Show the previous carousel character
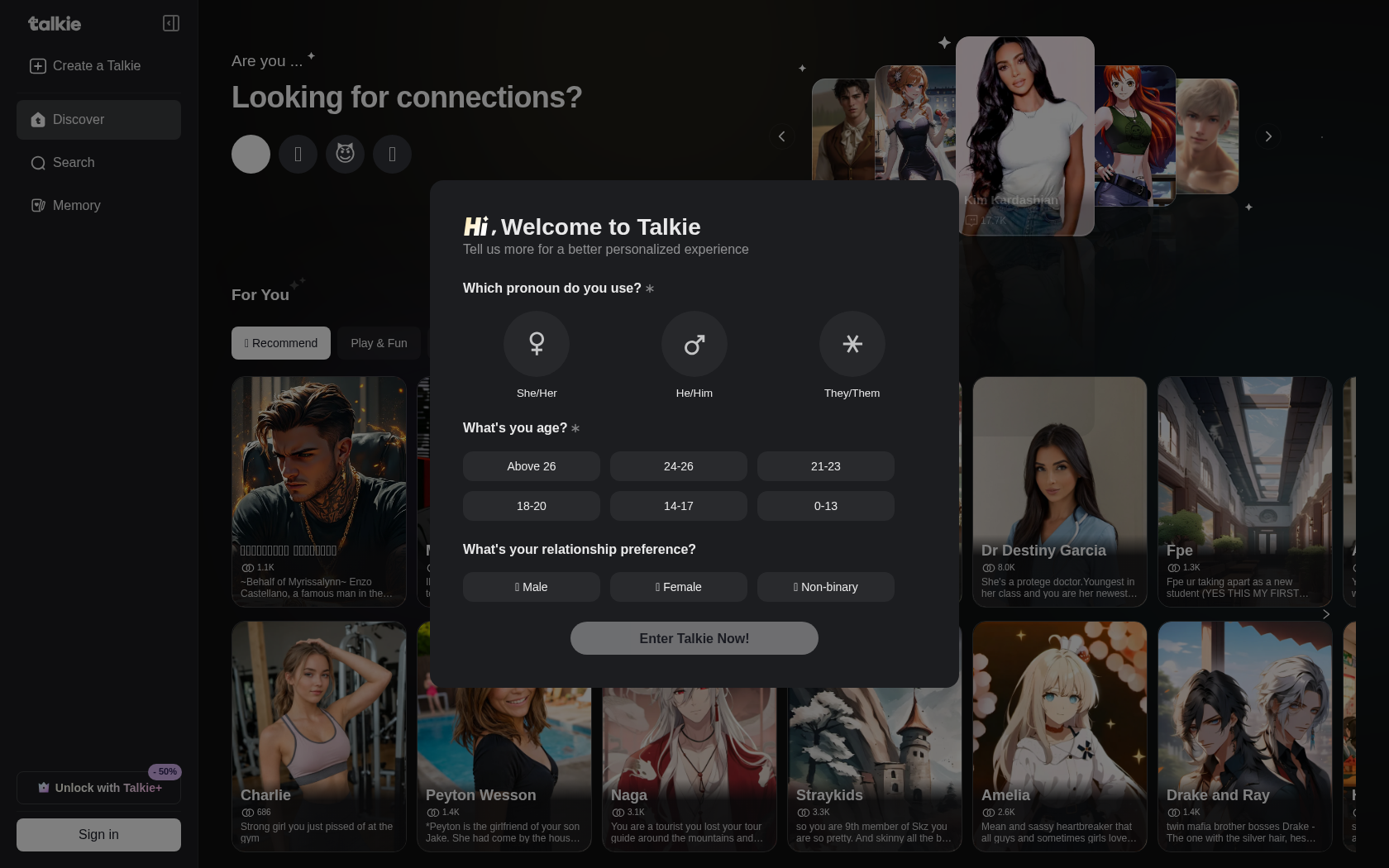1389x868 pixels. coord(781,136)
